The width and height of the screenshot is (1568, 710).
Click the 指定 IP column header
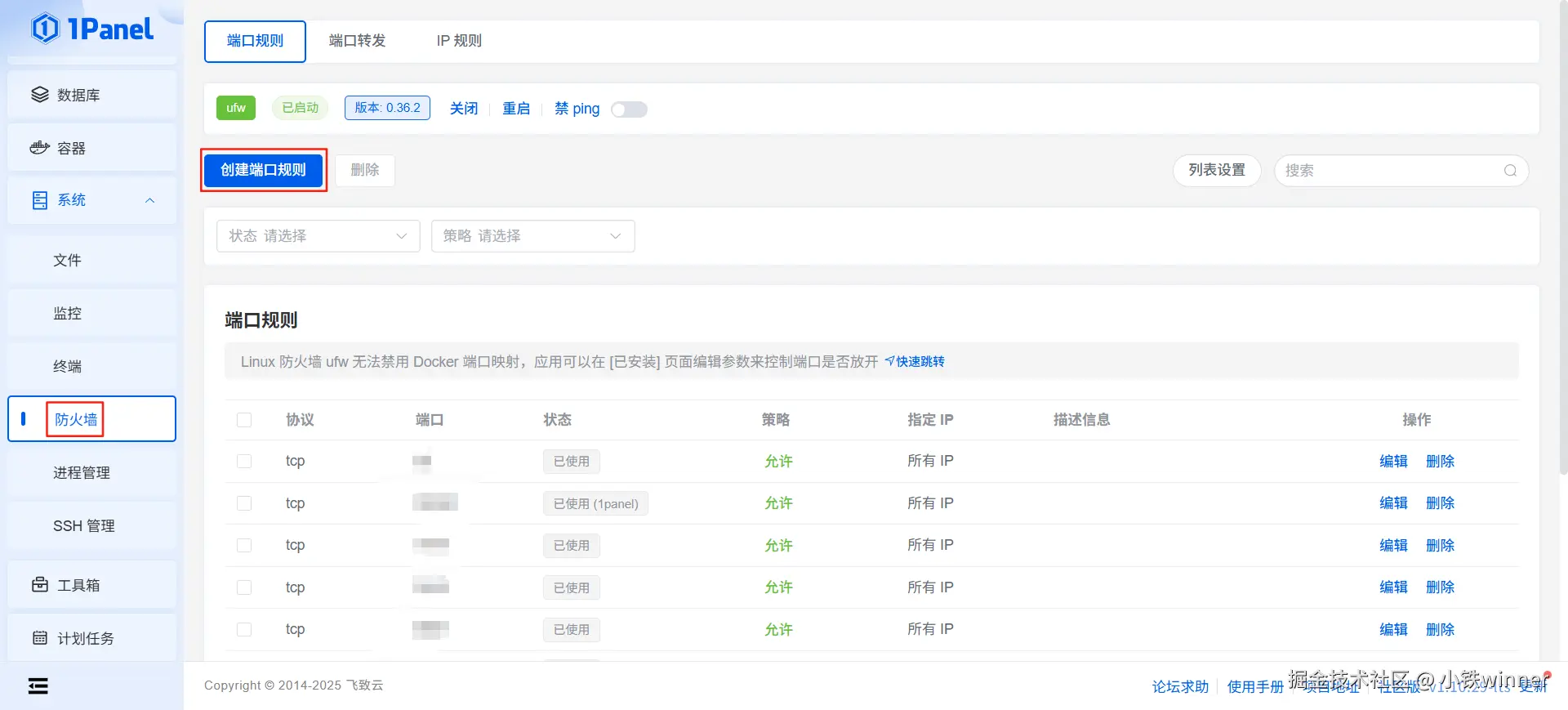[x=930, y=420]
